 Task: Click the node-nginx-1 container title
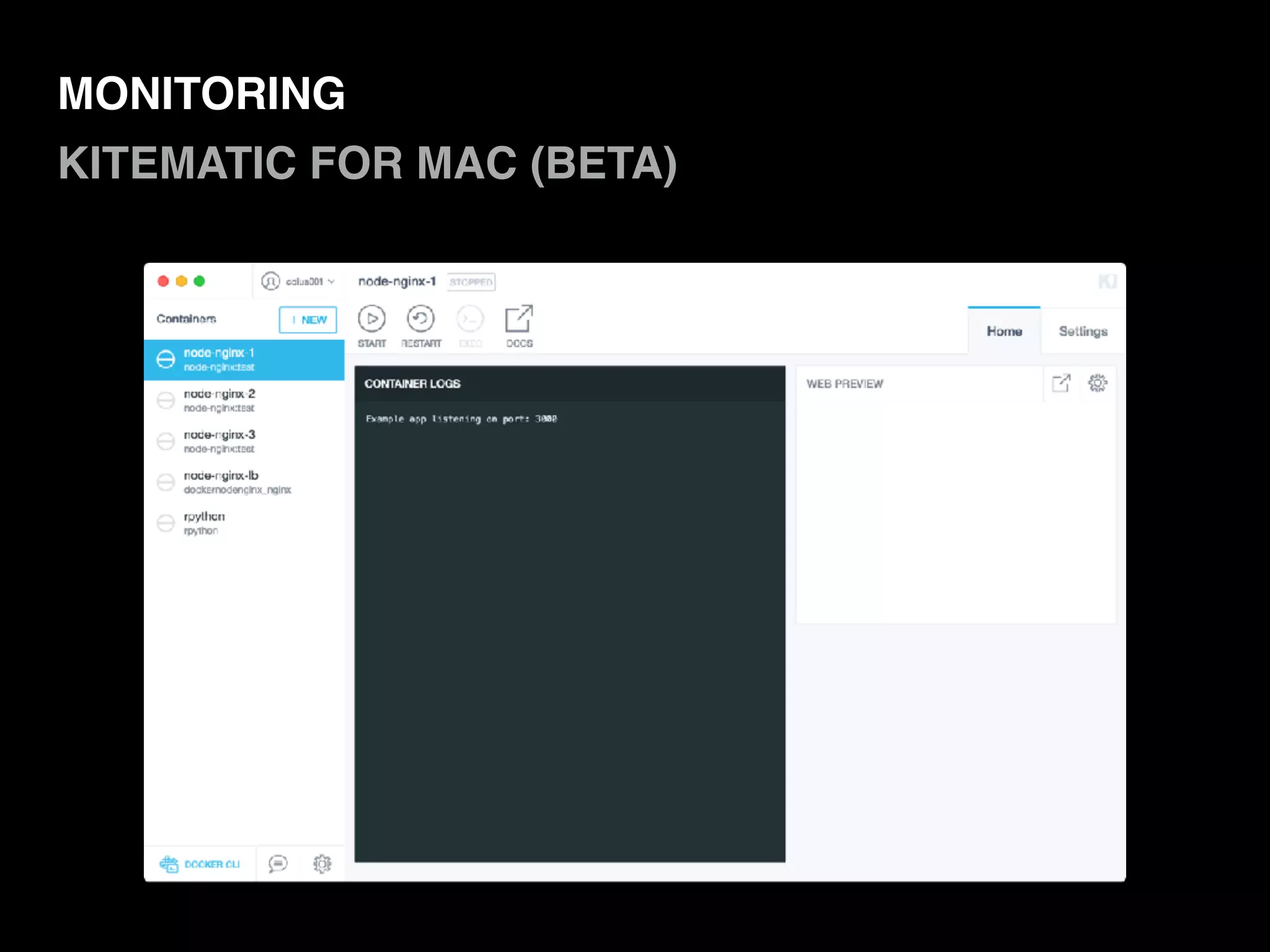point(397,281)
